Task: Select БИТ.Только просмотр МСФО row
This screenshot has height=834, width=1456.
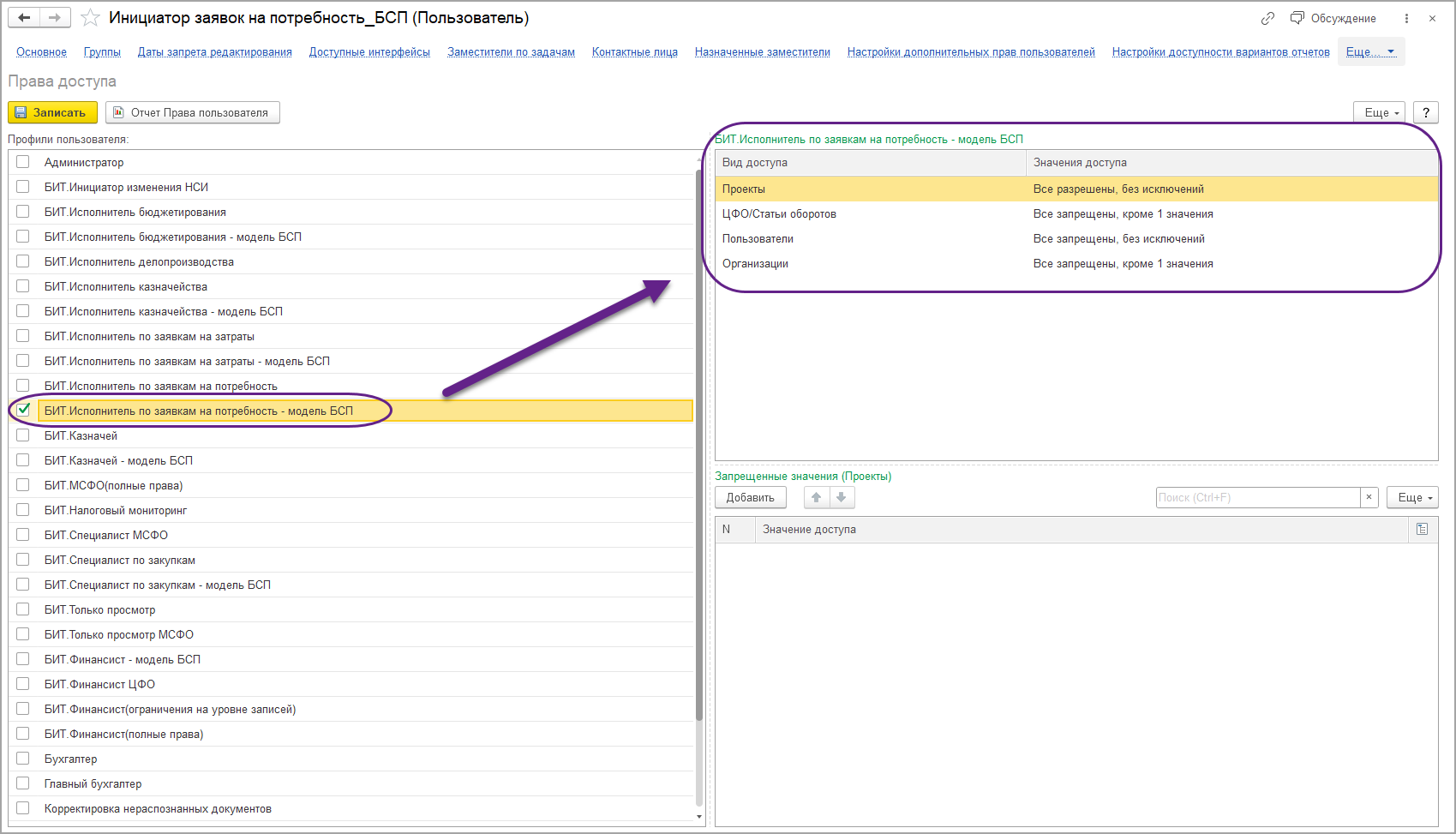Action: pos(351,634)
